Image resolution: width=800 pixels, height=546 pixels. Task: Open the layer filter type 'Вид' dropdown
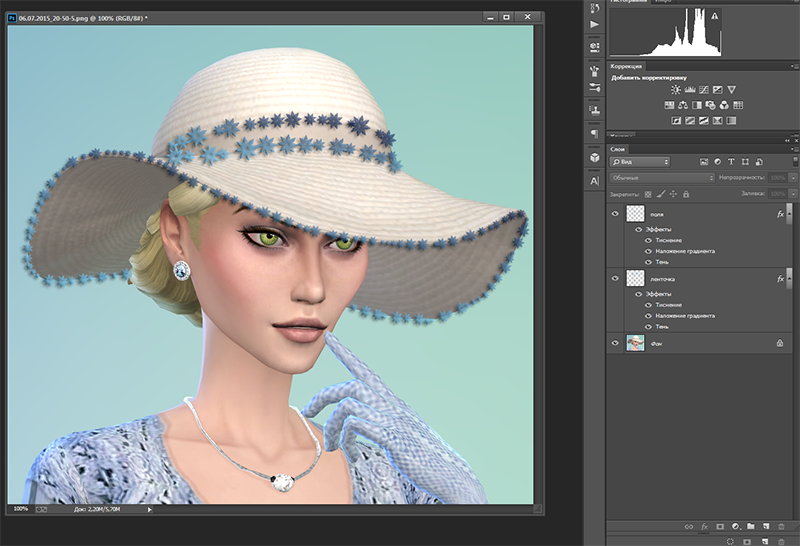(x=640, y=162)
